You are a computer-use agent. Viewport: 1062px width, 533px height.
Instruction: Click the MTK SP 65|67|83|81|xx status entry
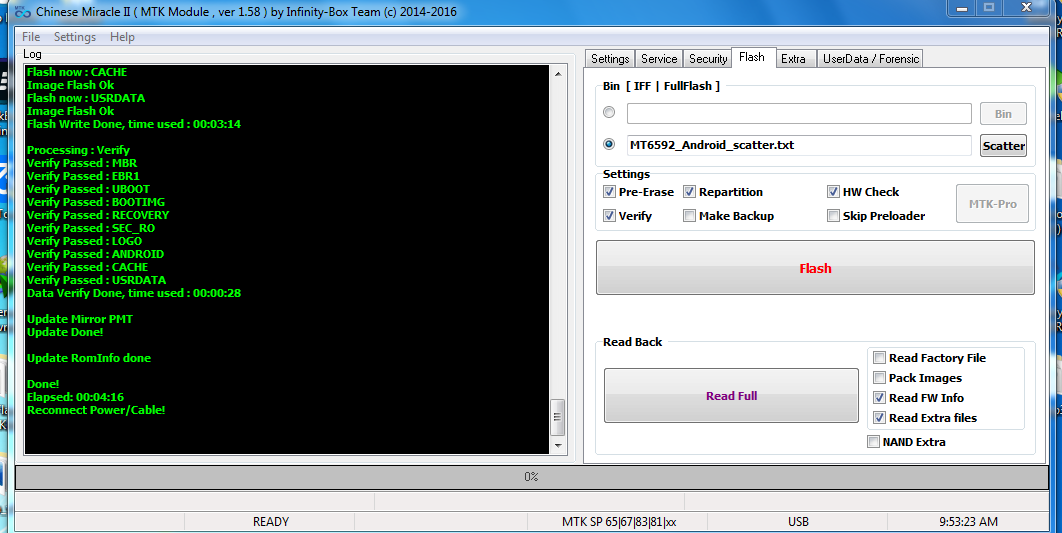tap(618, 521)
